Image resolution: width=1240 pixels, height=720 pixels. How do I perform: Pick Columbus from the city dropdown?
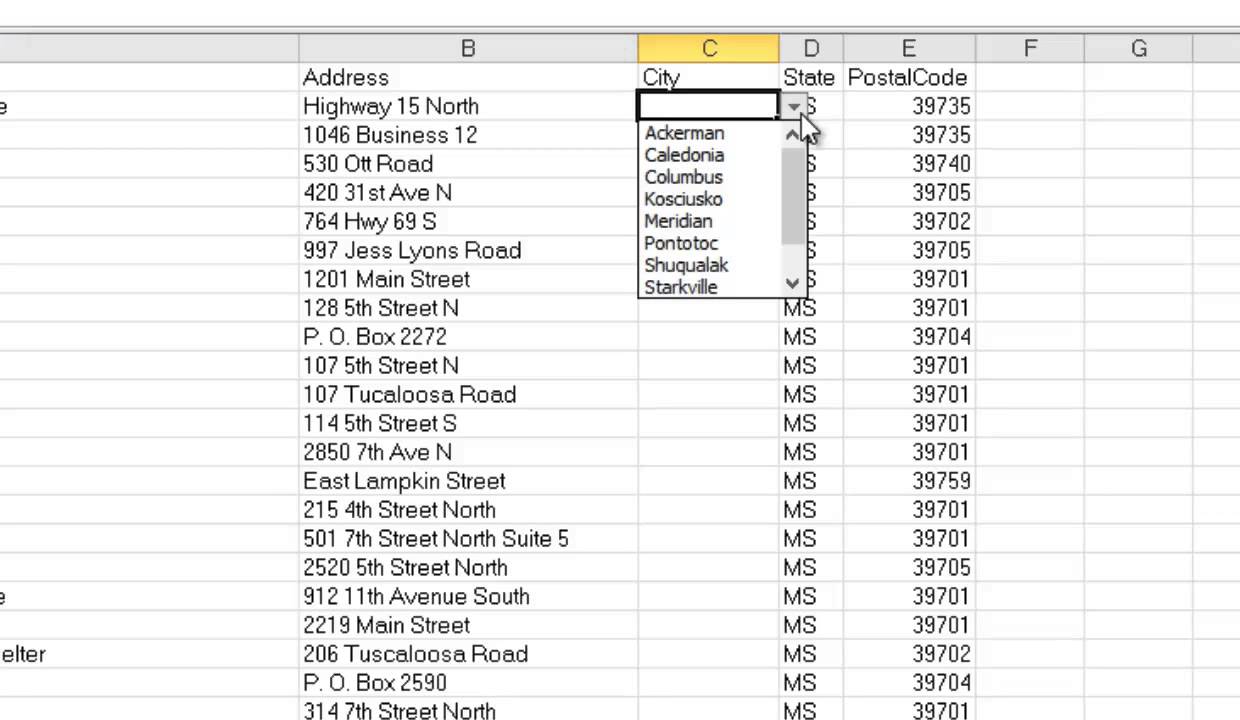click(683, 177)
